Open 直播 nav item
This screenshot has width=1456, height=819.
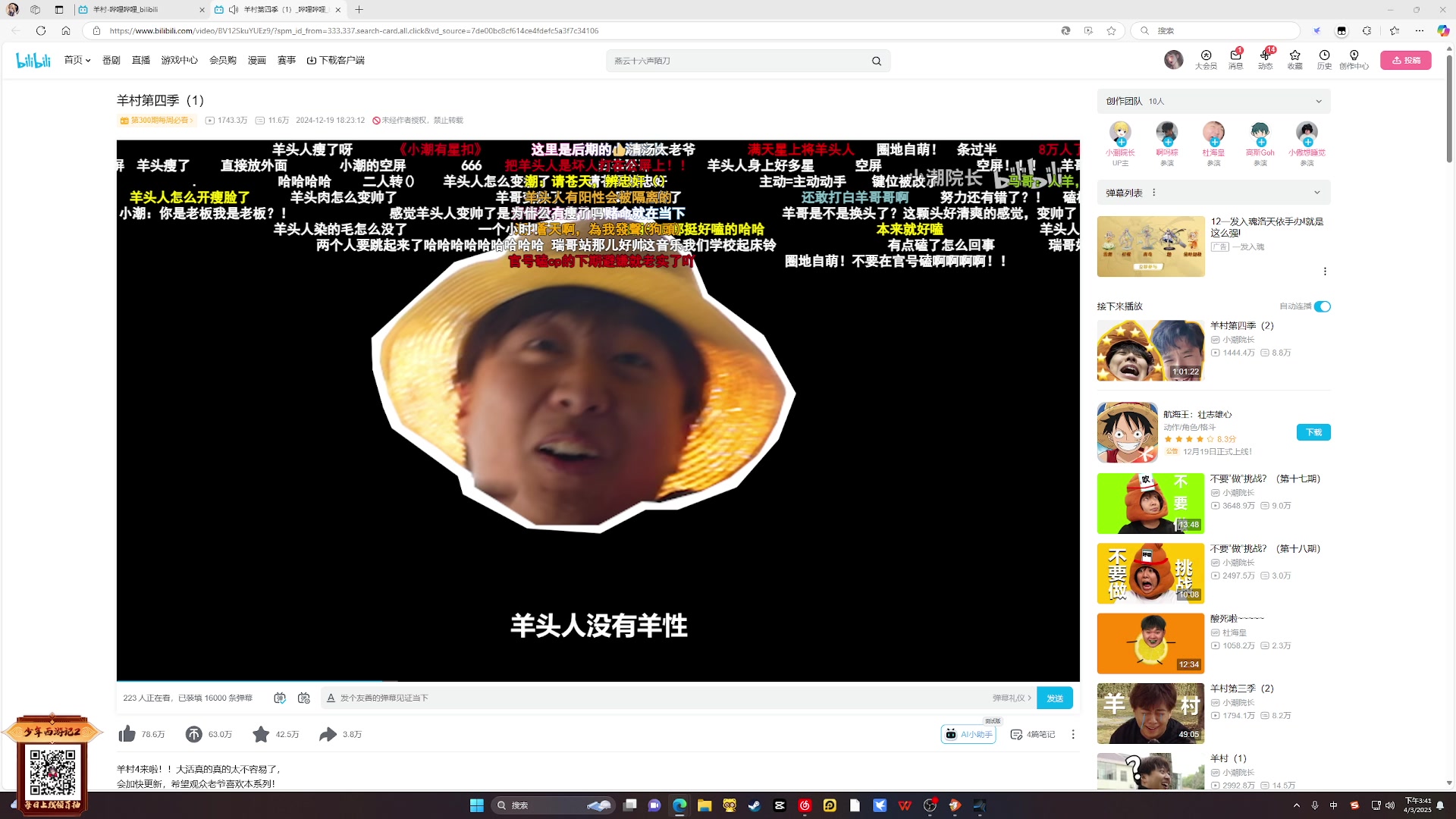(x=141, y=60)
